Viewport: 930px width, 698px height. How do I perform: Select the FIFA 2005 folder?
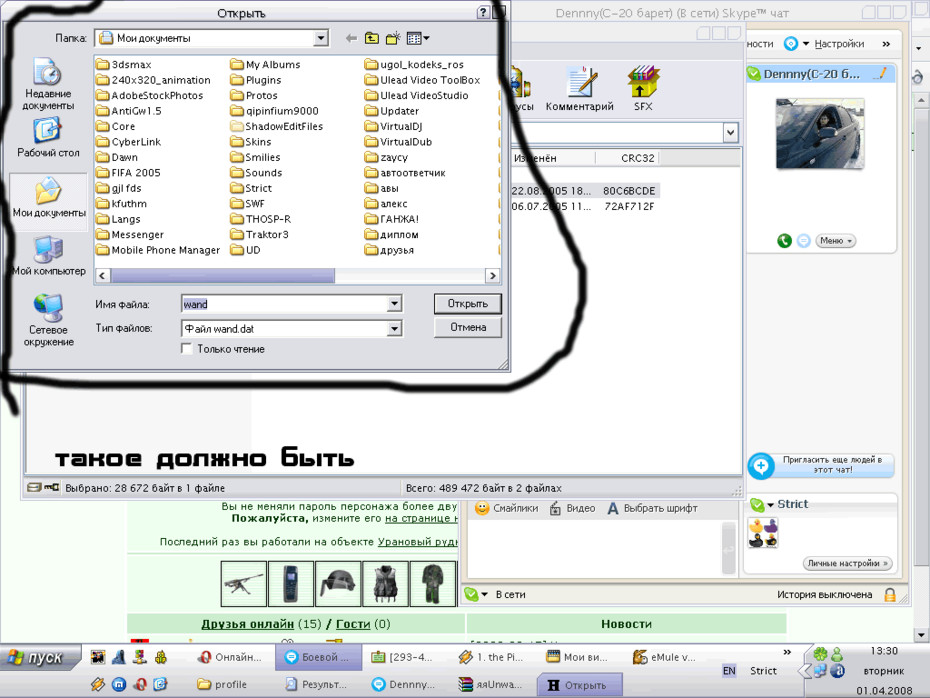click(x=129, y=173)
